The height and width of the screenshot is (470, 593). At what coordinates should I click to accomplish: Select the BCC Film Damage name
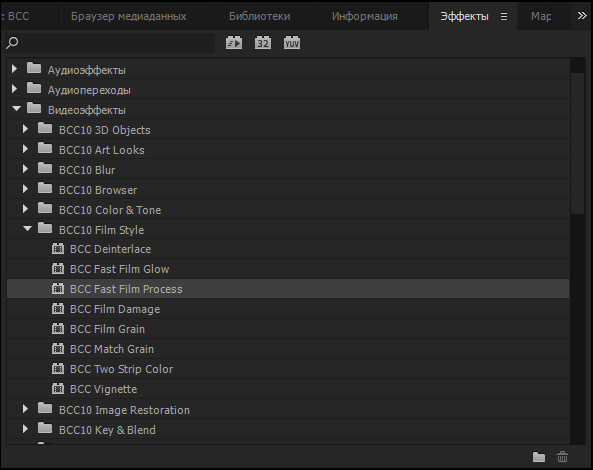pyautogui.click(x=115, y=309)
